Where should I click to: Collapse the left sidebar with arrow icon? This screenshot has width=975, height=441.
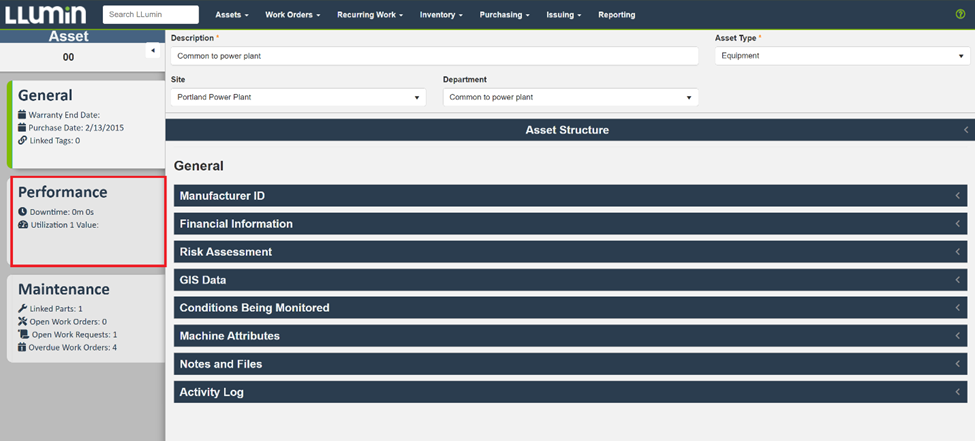click(153, 50)
